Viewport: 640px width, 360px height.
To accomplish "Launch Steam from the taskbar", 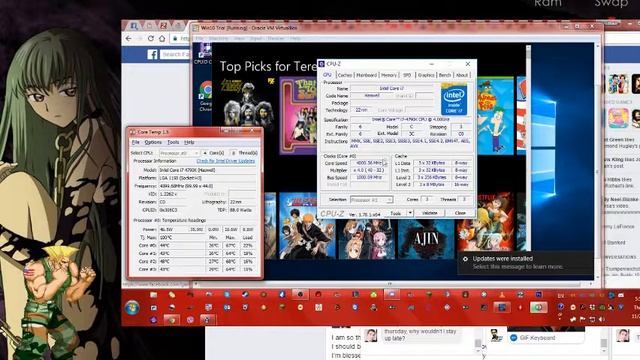I will [246, 294].
